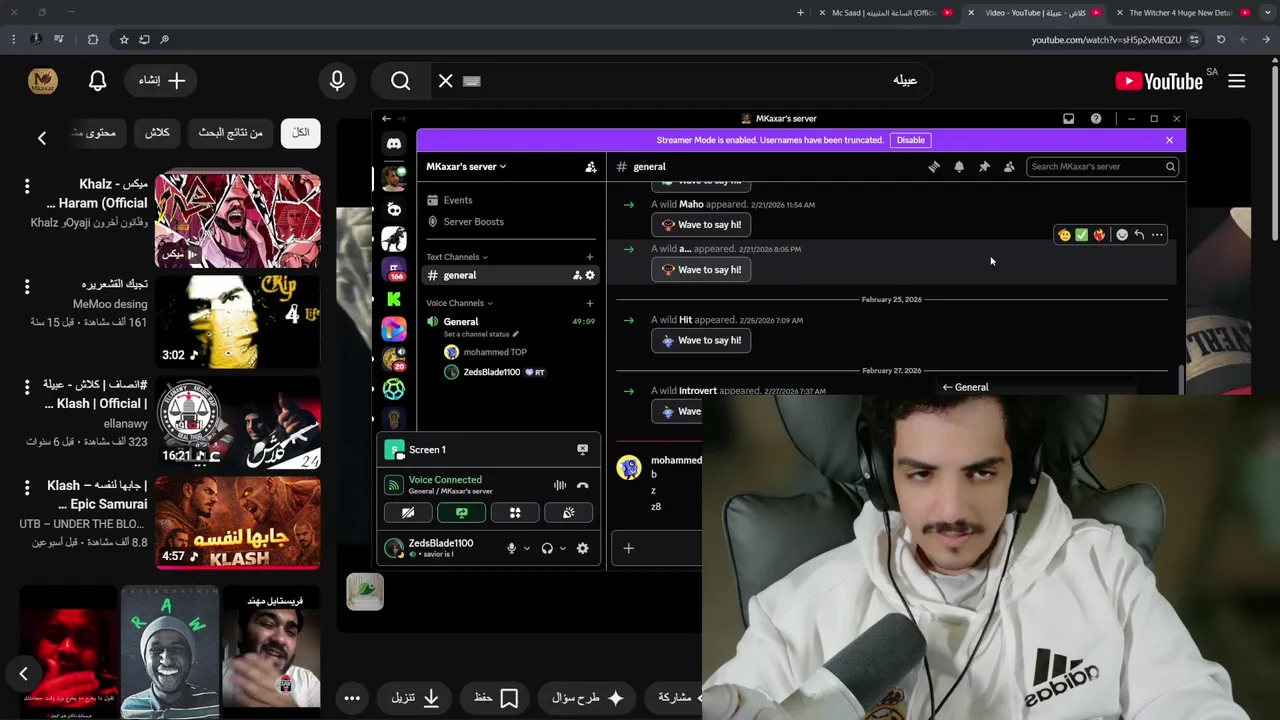The image size is (1280, 720).
Task: Add a new voice channel with plus
Action: pyautogui.click(x=590, y=303)
